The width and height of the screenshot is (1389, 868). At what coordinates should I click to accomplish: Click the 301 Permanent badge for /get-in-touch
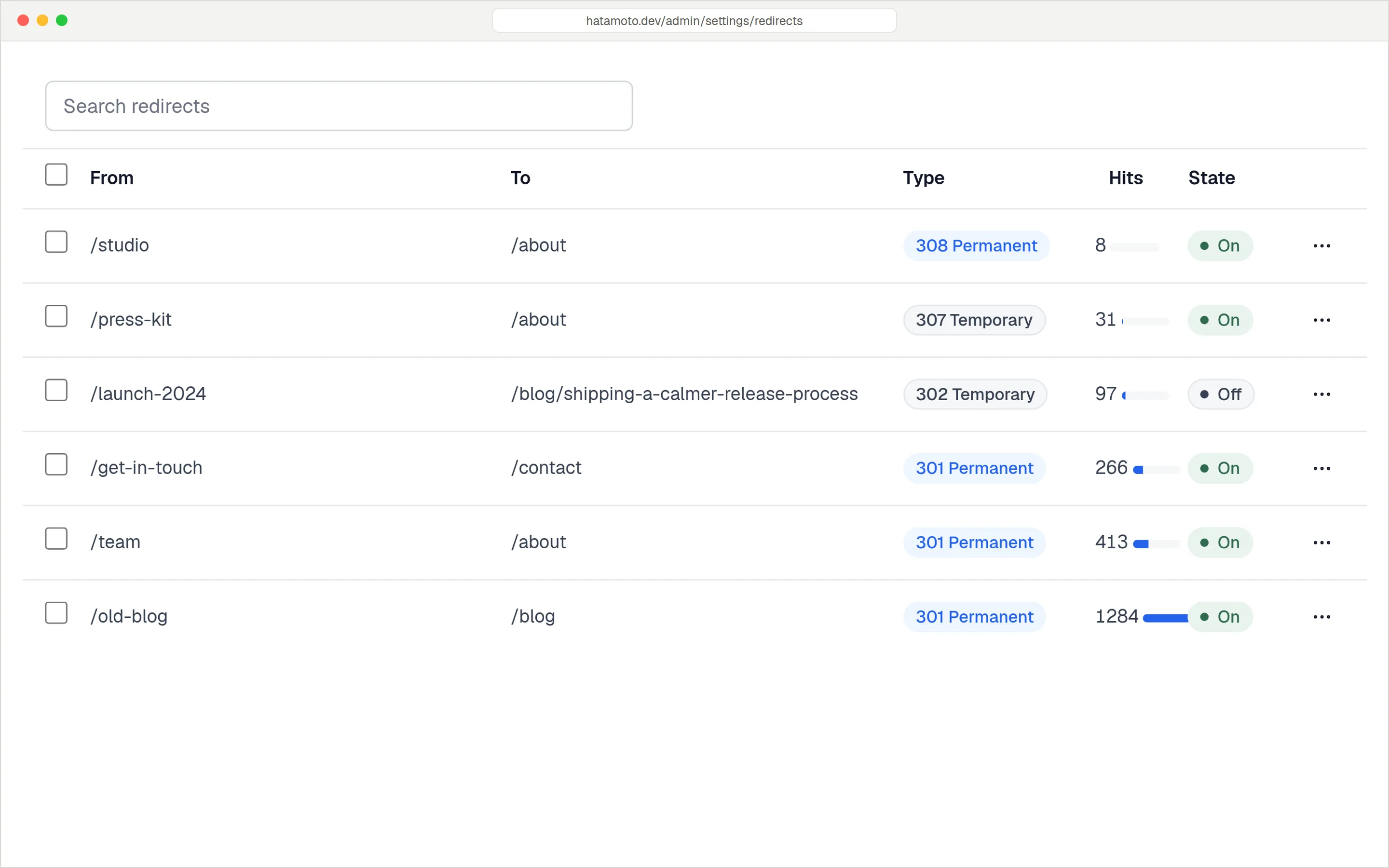tap(974, 468)
